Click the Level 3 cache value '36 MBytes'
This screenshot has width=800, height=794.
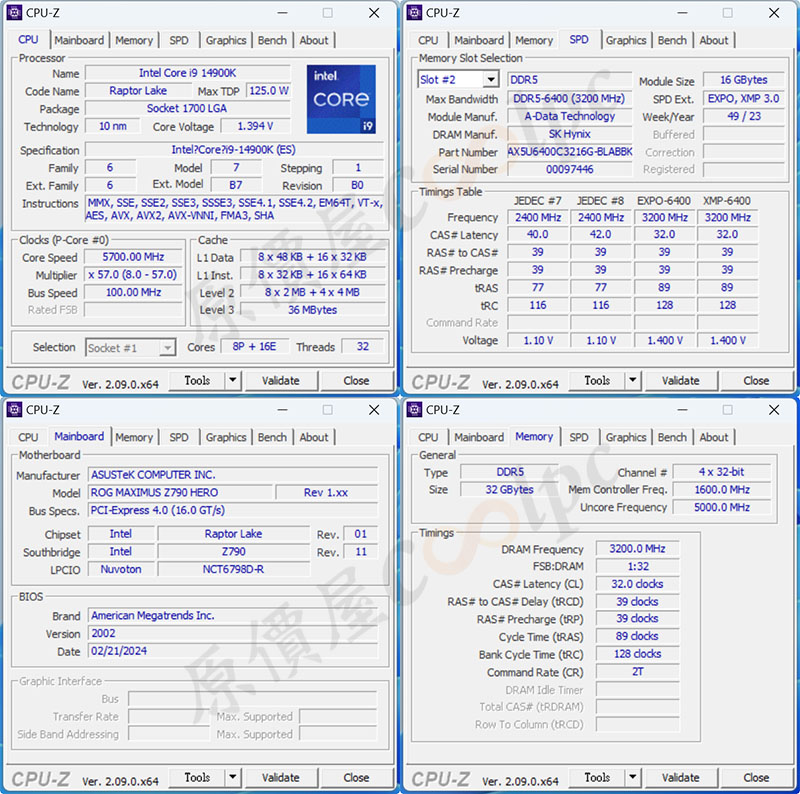312,310
